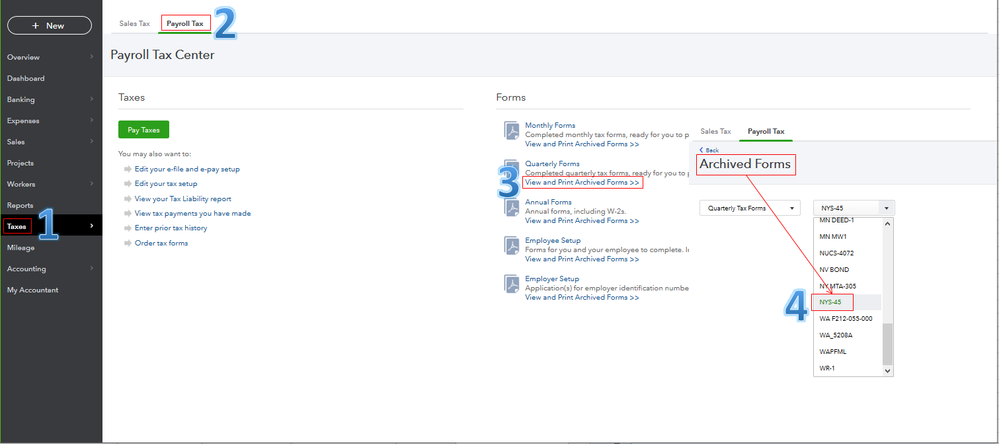Select Mileage in the sidebar
999x444 pixels.
(x=22, y=247)
